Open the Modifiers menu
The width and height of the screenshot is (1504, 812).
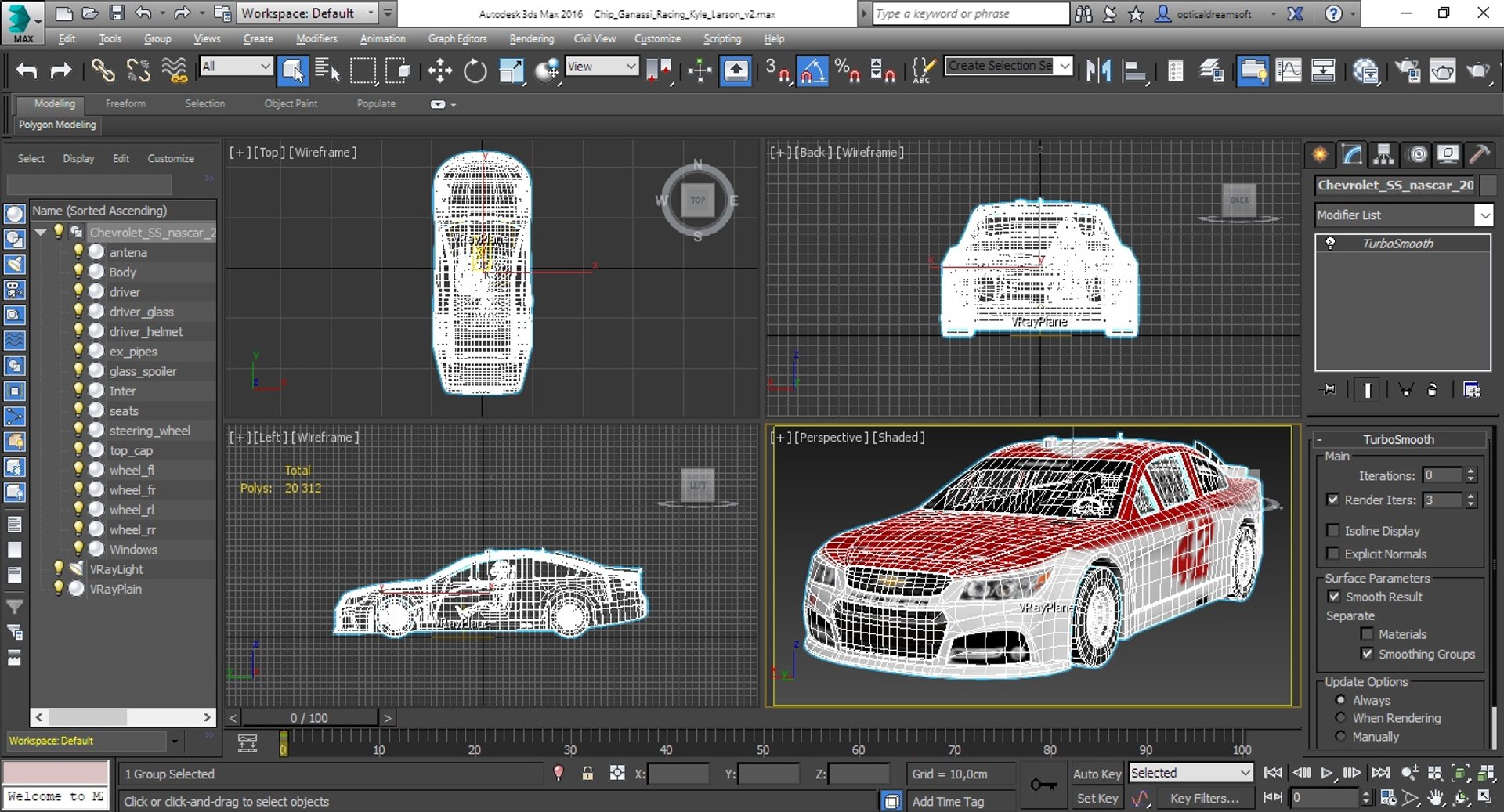[316, 38]
